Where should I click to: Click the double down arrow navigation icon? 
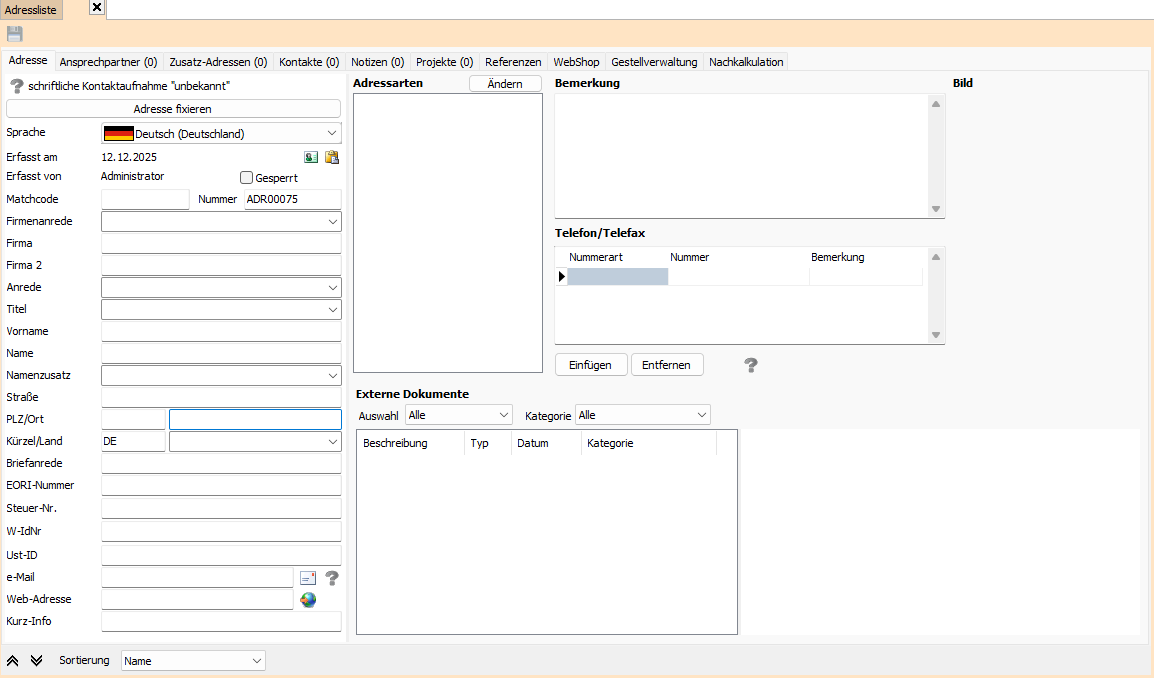click(37, 661)
